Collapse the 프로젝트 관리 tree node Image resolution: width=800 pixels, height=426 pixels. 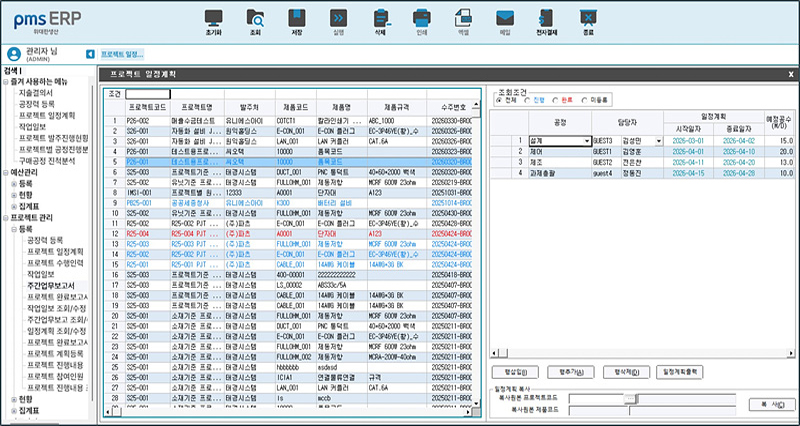coord(5,217)
